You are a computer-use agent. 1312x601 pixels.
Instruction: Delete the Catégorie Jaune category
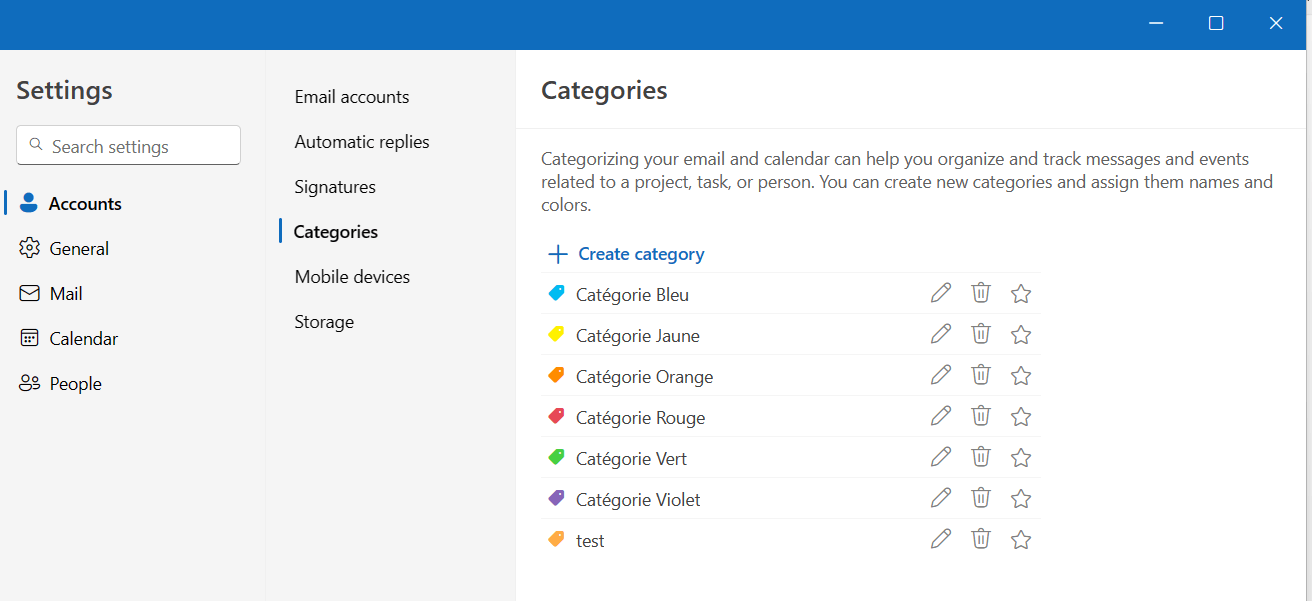point(981,334)
